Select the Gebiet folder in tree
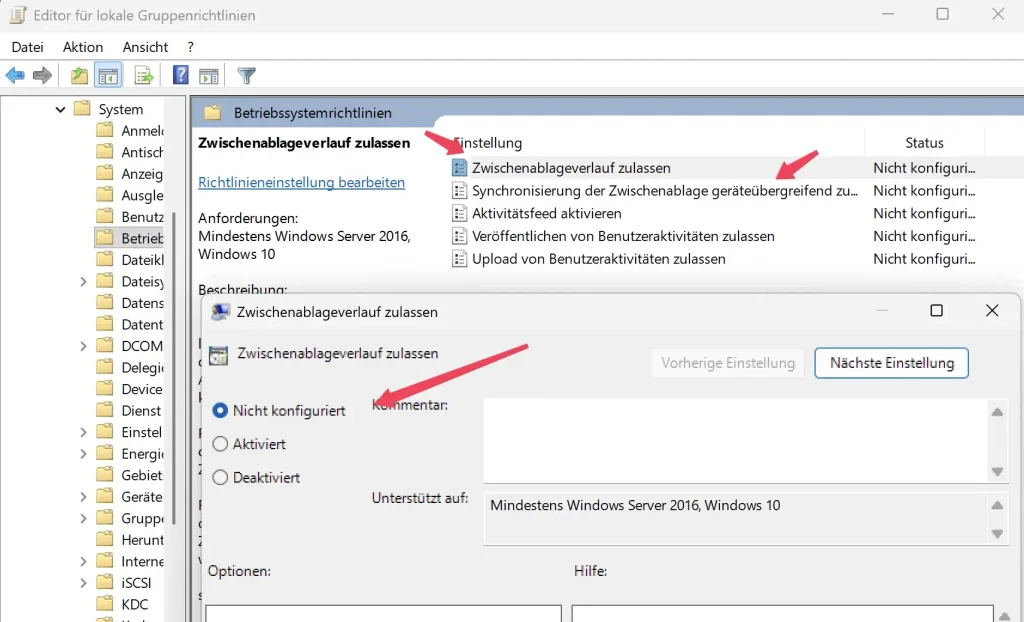The width and height of the screenshot is (1024, 622). pyautogui.click(x=129, y=475)
